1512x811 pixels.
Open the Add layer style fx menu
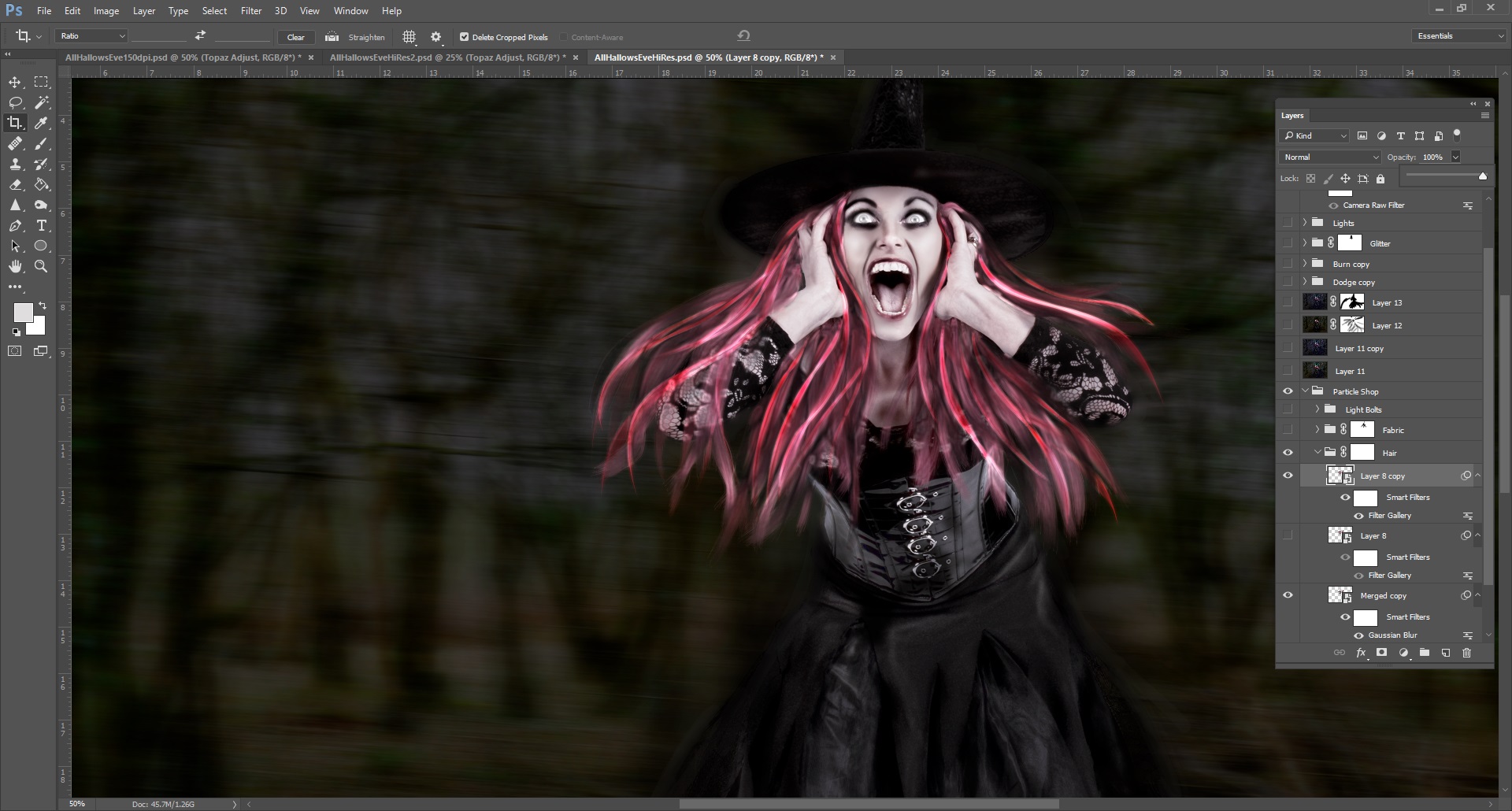pos(1361,653)
